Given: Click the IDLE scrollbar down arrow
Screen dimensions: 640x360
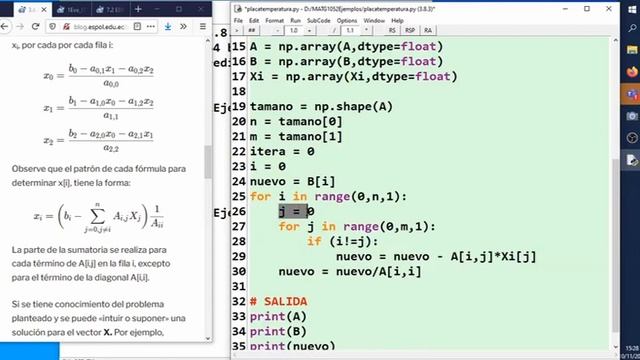Looking at the screenshot, I should [616, 347].
